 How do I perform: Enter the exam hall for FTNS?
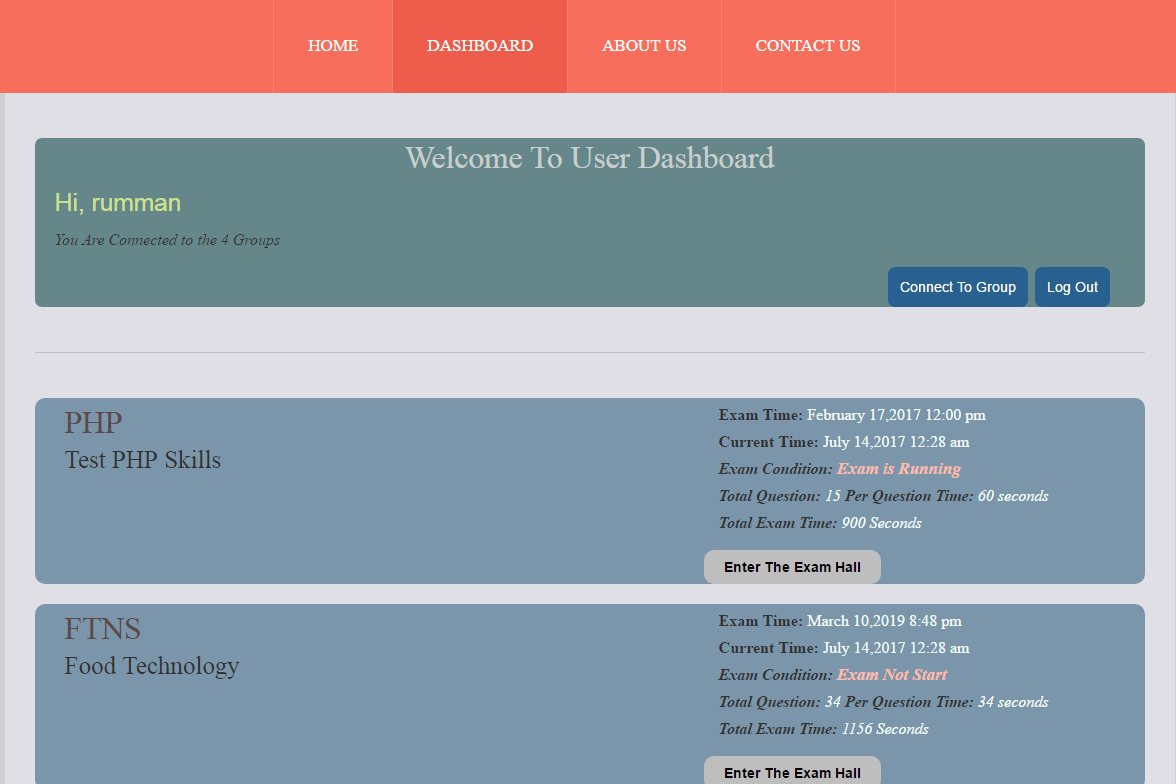pyautogui.click(x=792, y=772)
